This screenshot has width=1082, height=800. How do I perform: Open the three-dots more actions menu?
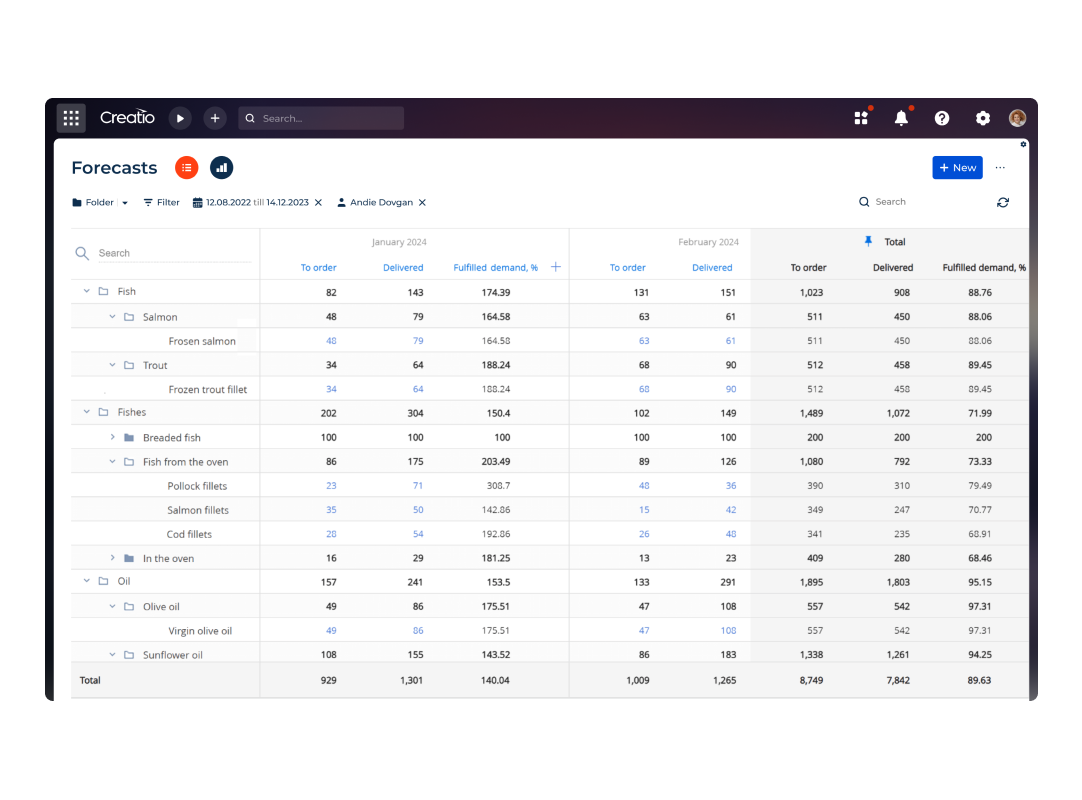(x=1000, y=168)
